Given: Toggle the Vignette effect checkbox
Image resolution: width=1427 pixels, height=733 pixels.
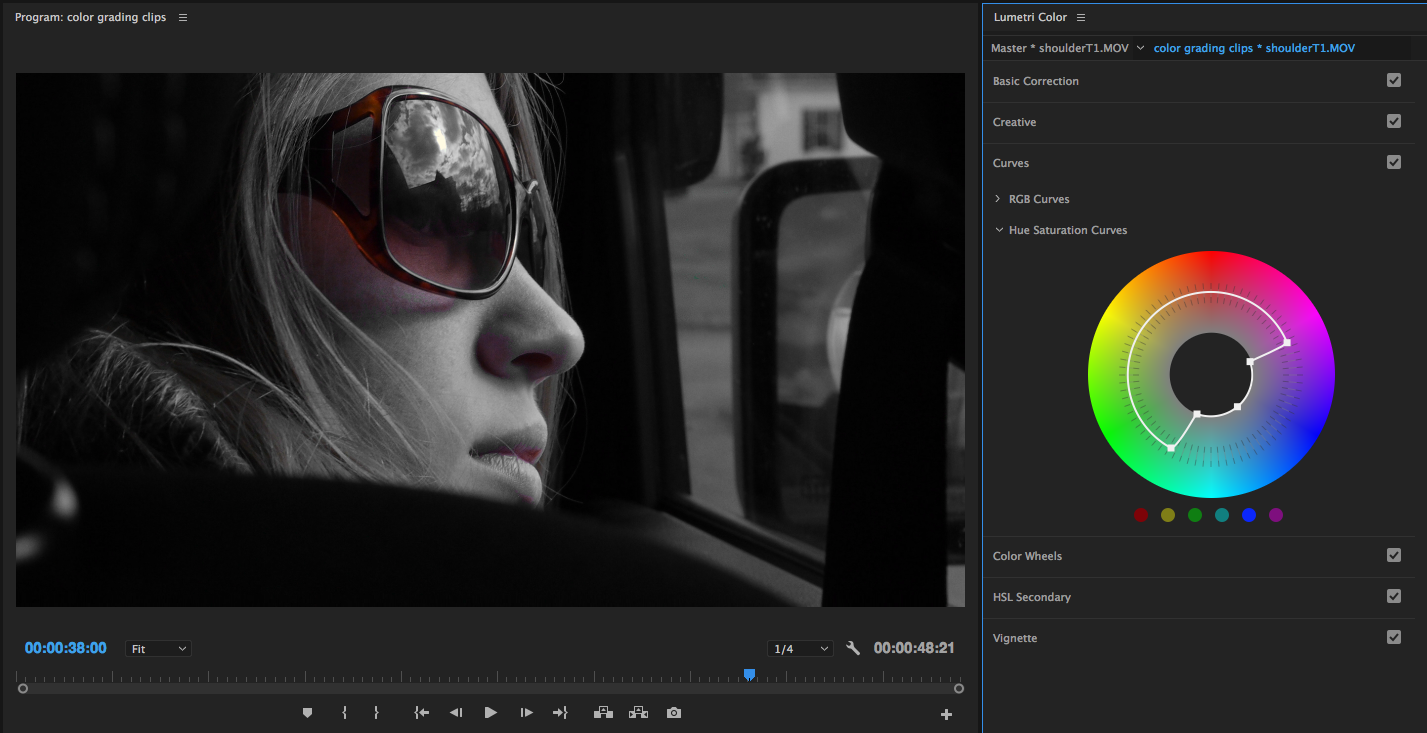Looking at the screenshot, I should click(x=1394, y=637).
